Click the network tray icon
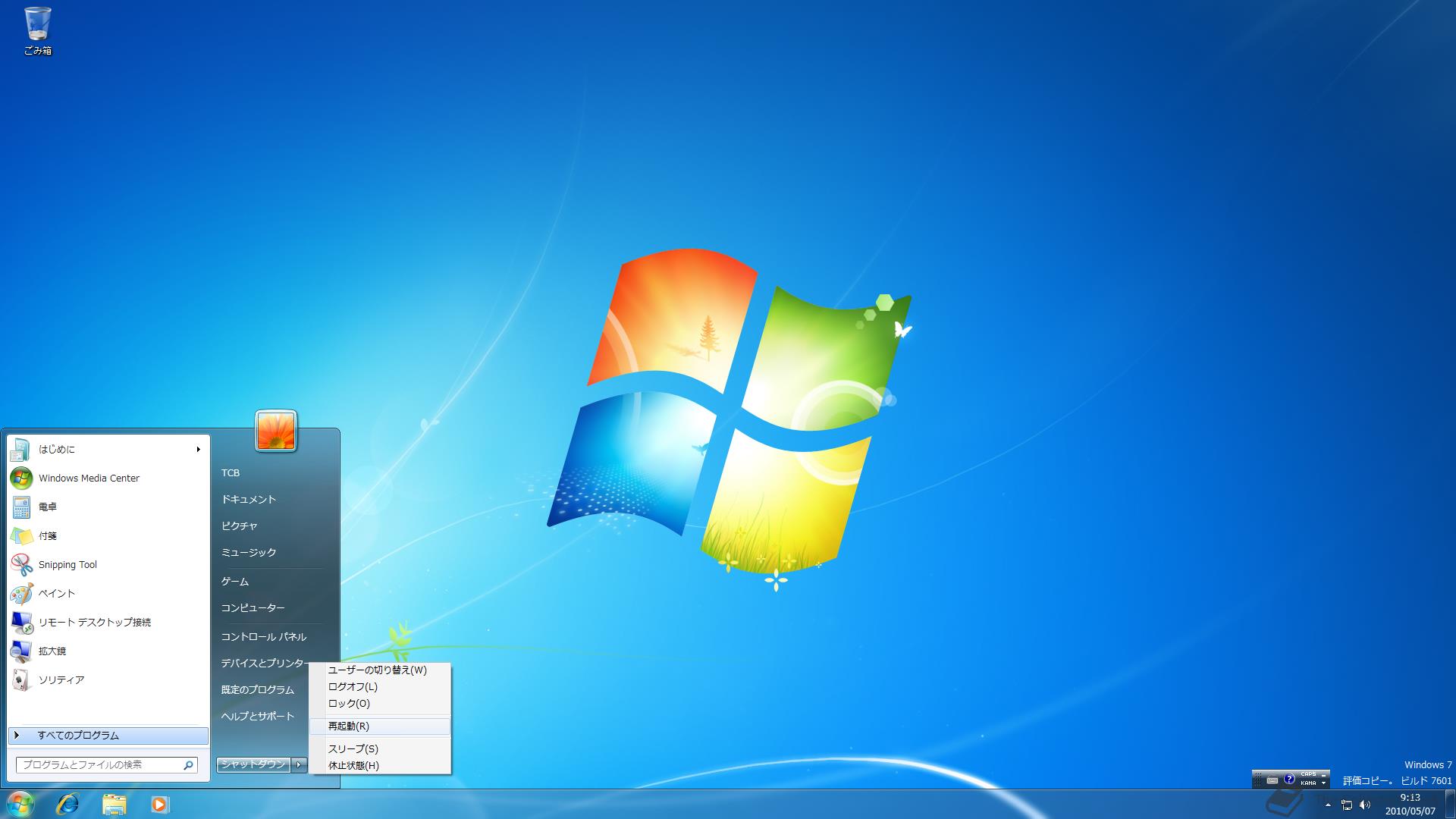Image resolution: width=1456 pixels, height=819 pixels. pyautogui.click(x=1347, y=805)
